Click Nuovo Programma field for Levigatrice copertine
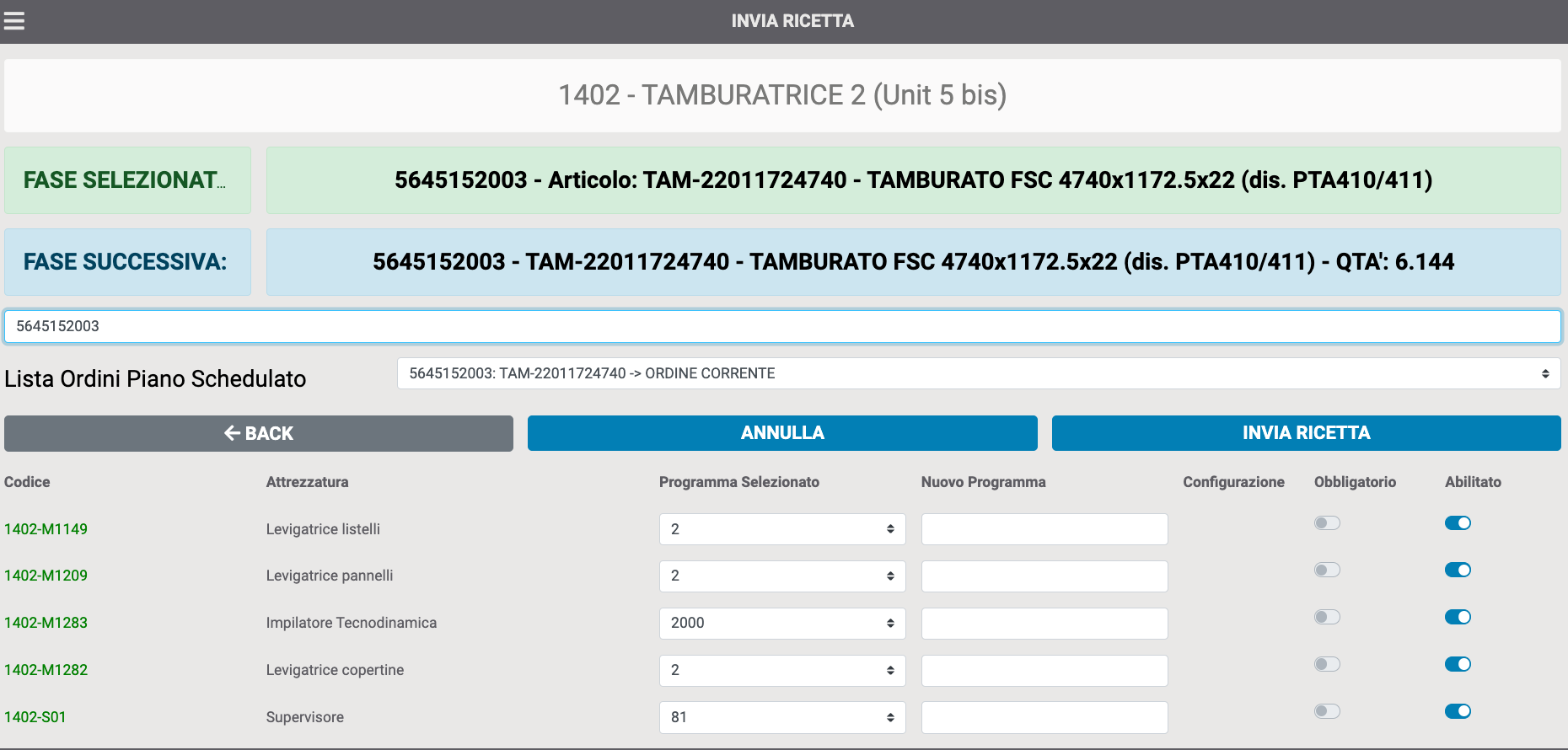This screenshot has height=750, width=1568. click(x=1044, y=670)
